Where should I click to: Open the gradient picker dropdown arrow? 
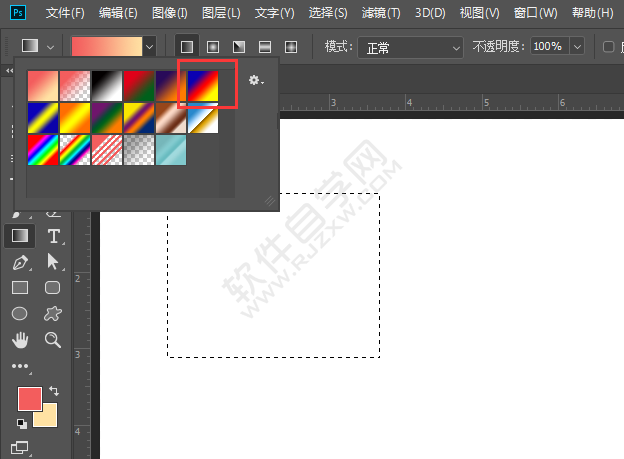tap(150, 47)
